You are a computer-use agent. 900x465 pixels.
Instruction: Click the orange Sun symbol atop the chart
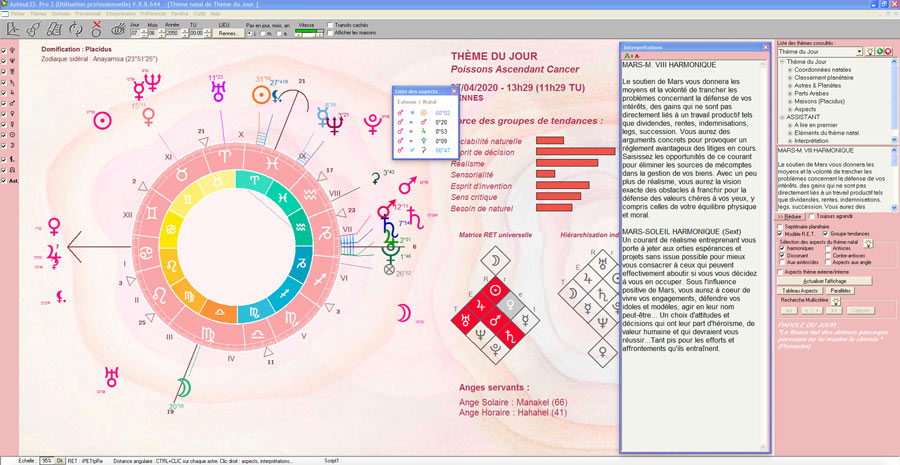(x=261, y=95)
